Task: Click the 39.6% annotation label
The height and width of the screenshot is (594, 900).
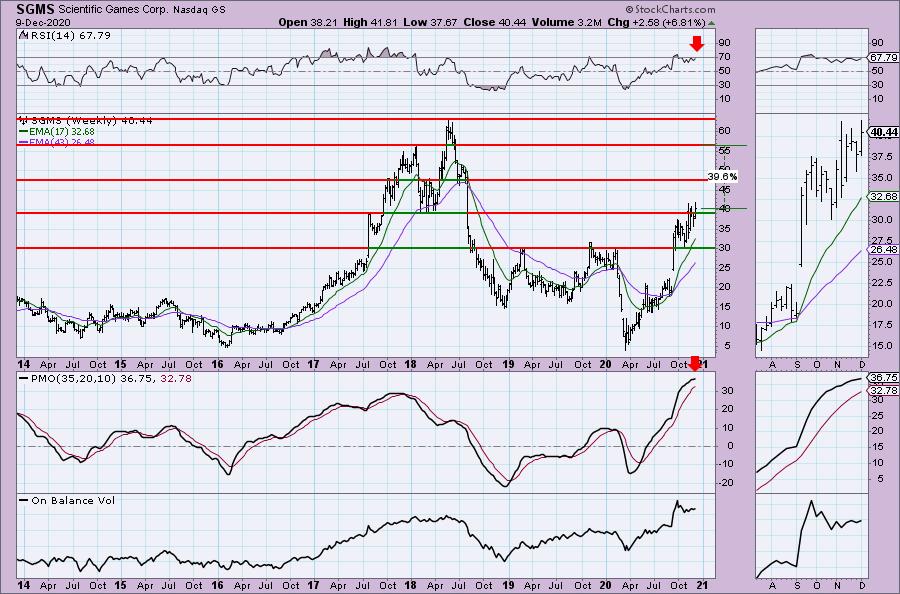Action: click(x=722, y=177)
